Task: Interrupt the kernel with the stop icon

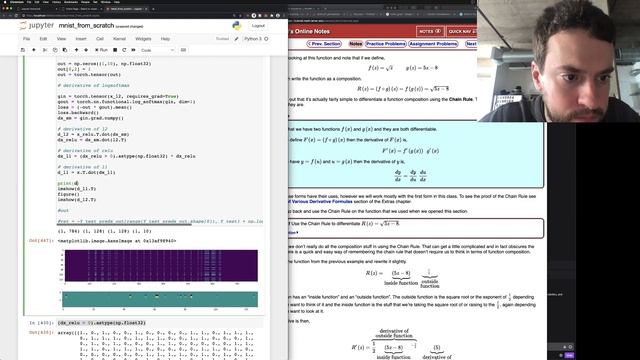Action: [115, 50]
